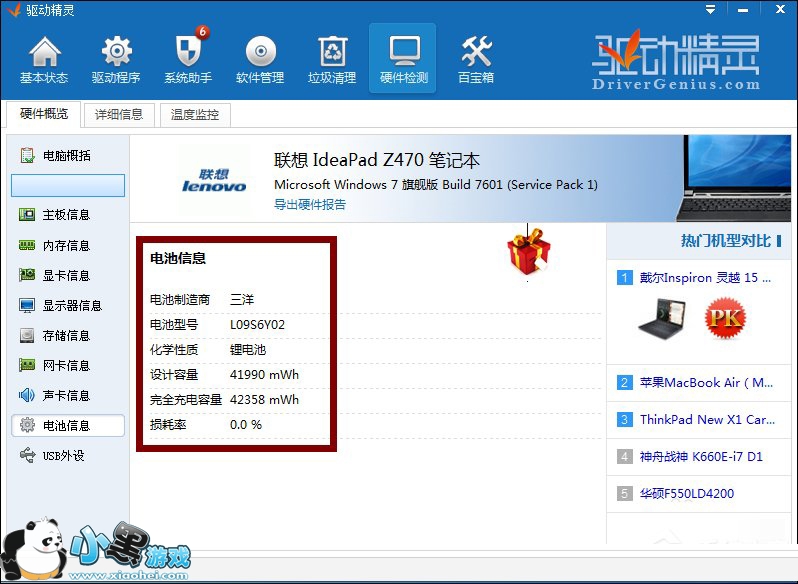Click rank 1 number badge

pos(624,278)
